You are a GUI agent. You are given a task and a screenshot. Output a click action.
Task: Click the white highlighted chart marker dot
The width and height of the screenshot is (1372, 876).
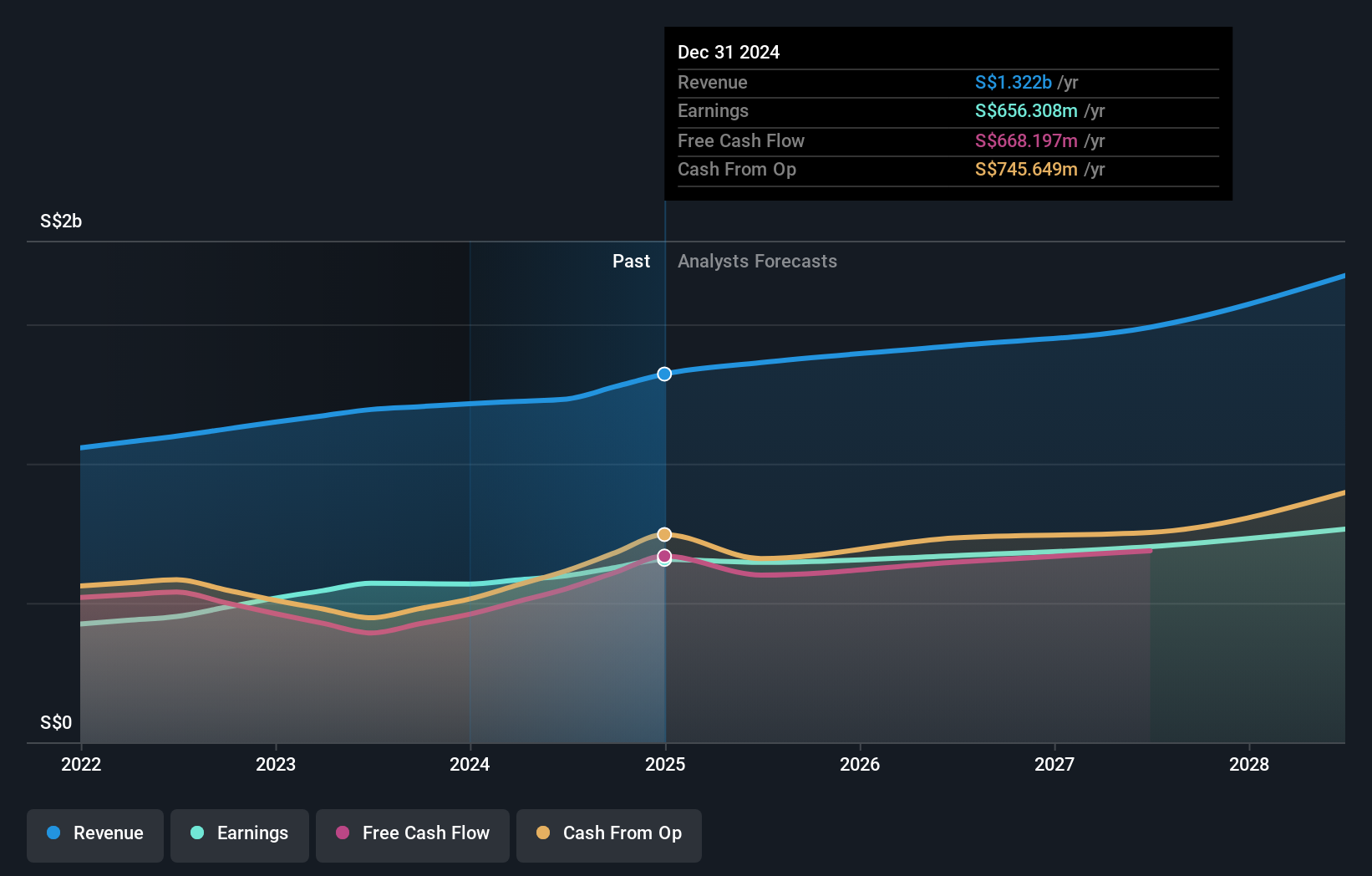click(664, 374)
